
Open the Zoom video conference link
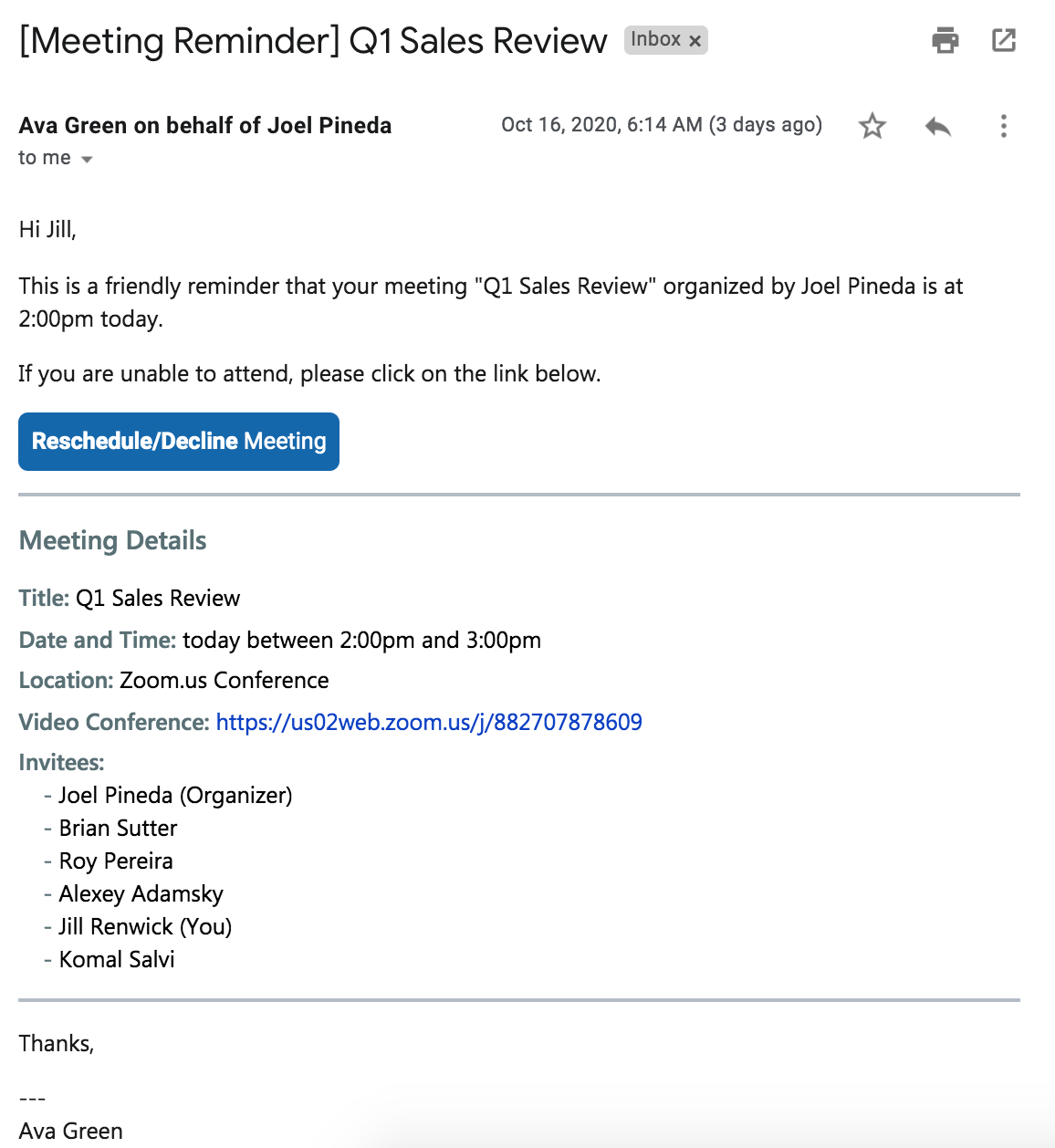click(429, 722)
